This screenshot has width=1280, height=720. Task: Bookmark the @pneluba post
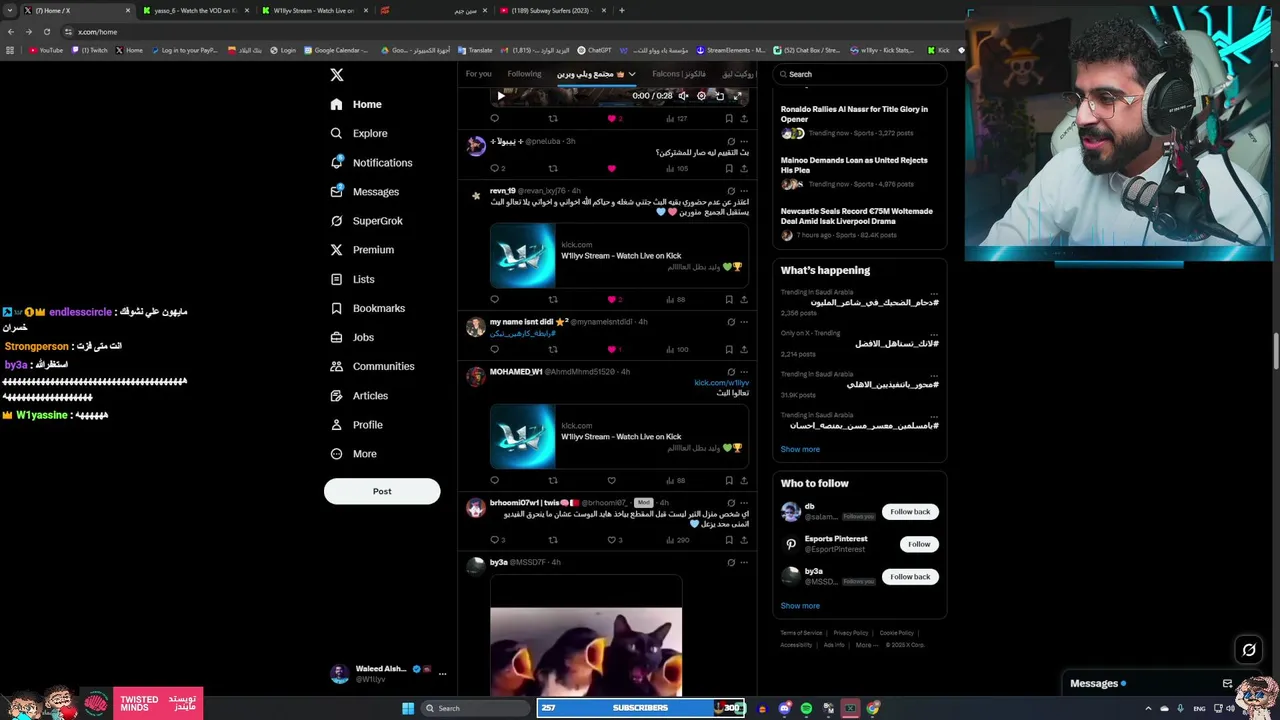pos(728,168)
